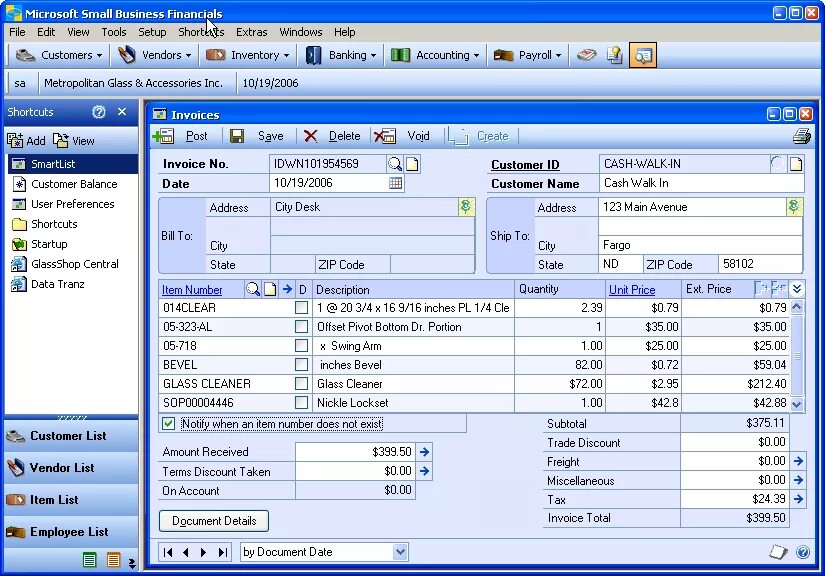Click the Delete invoice button

point(332,136)
